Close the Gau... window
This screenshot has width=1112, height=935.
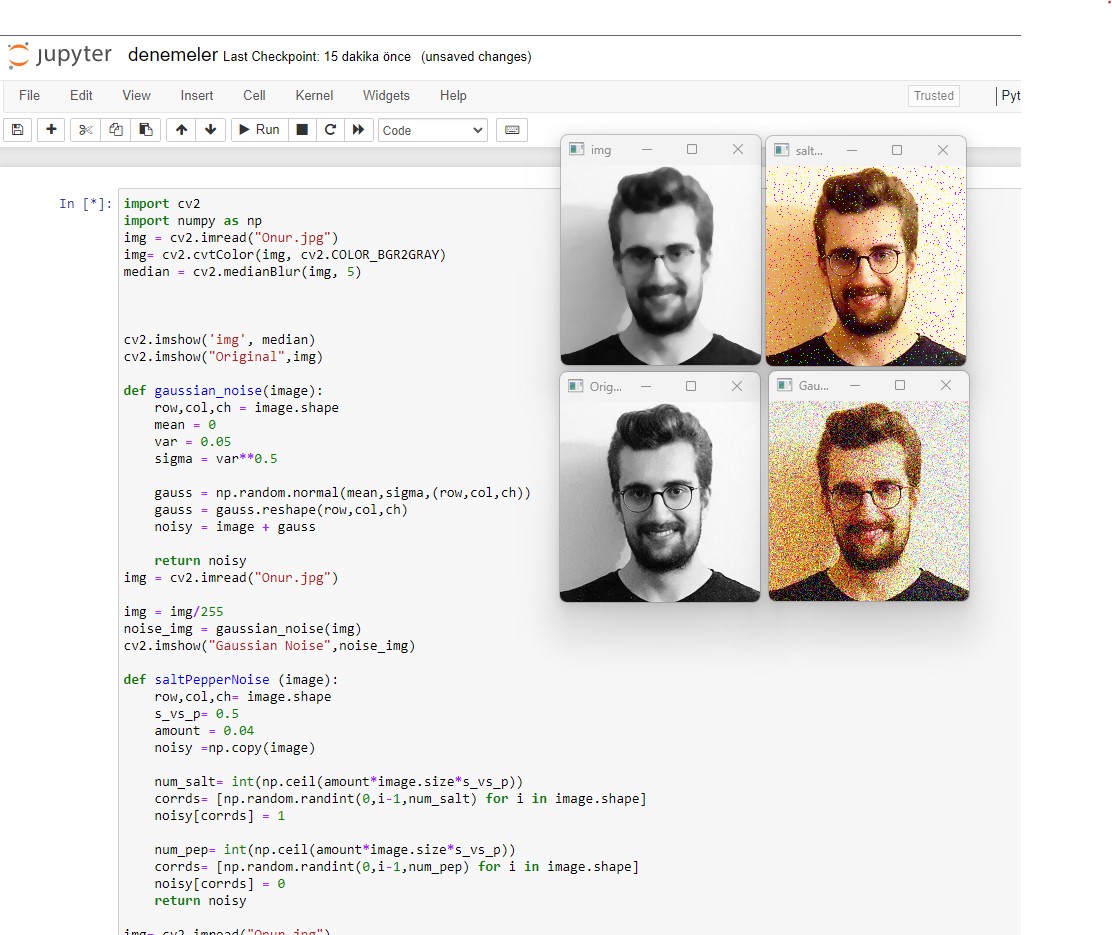(x=945, y=384)
